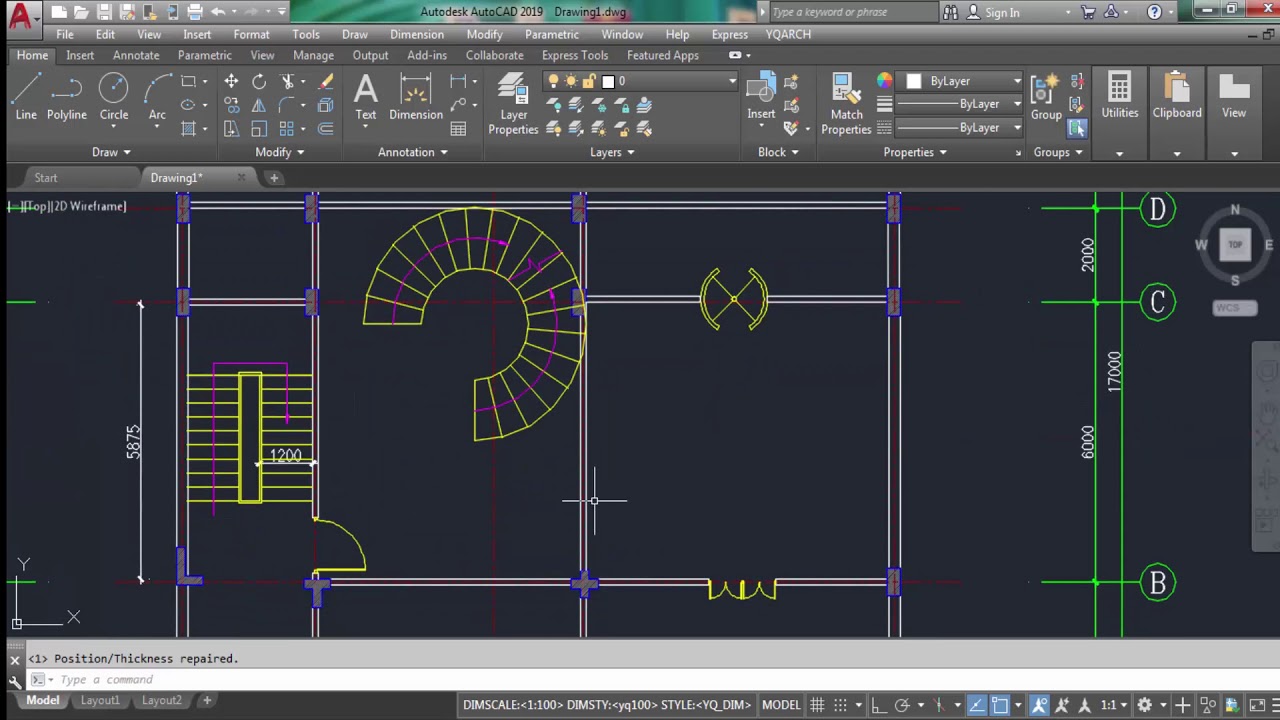
Task: Open the Format menu
Action: [x=251, y=34]
